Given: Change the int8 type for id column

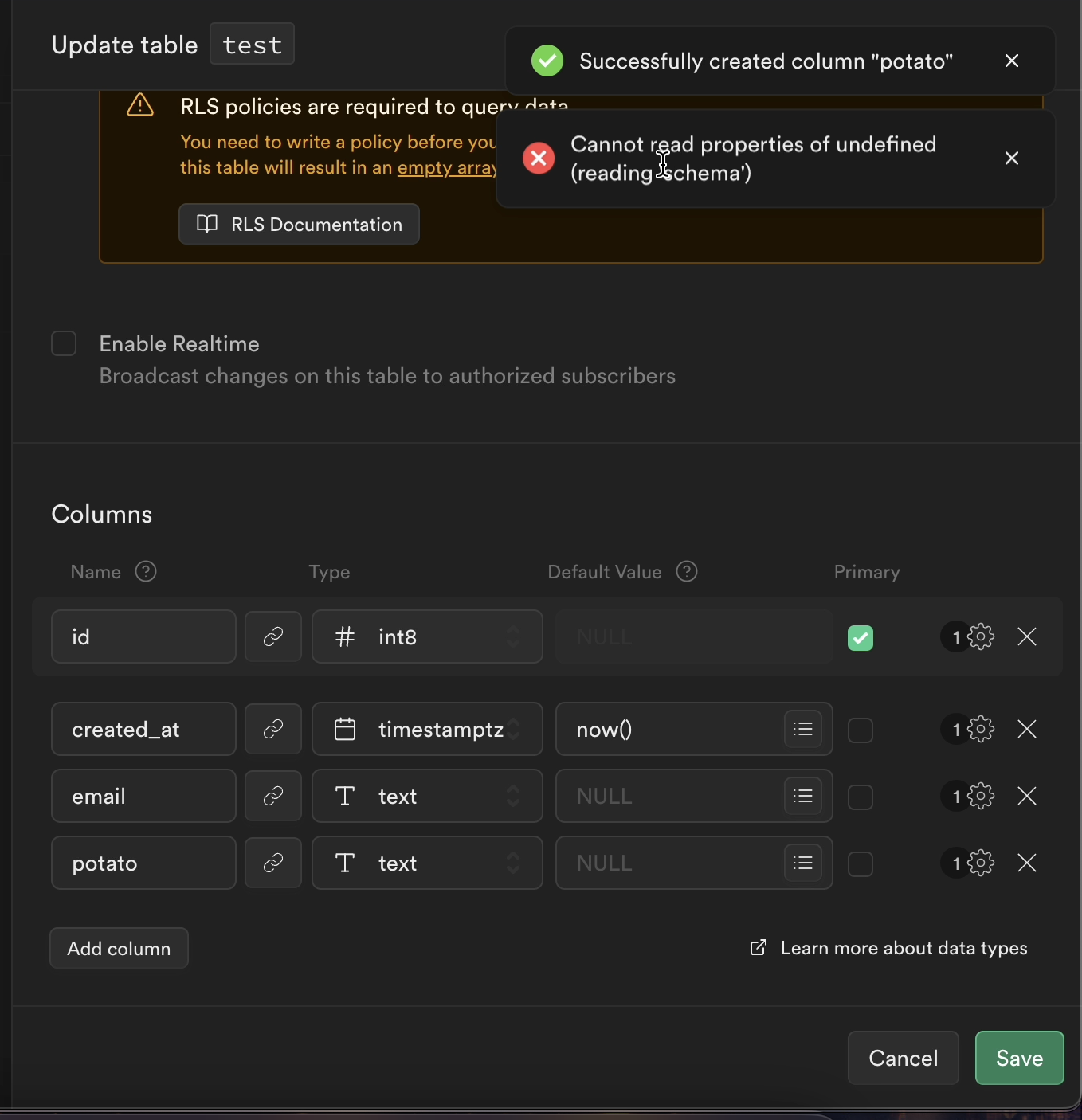Looking at the screenshot, I should point(427,636).
